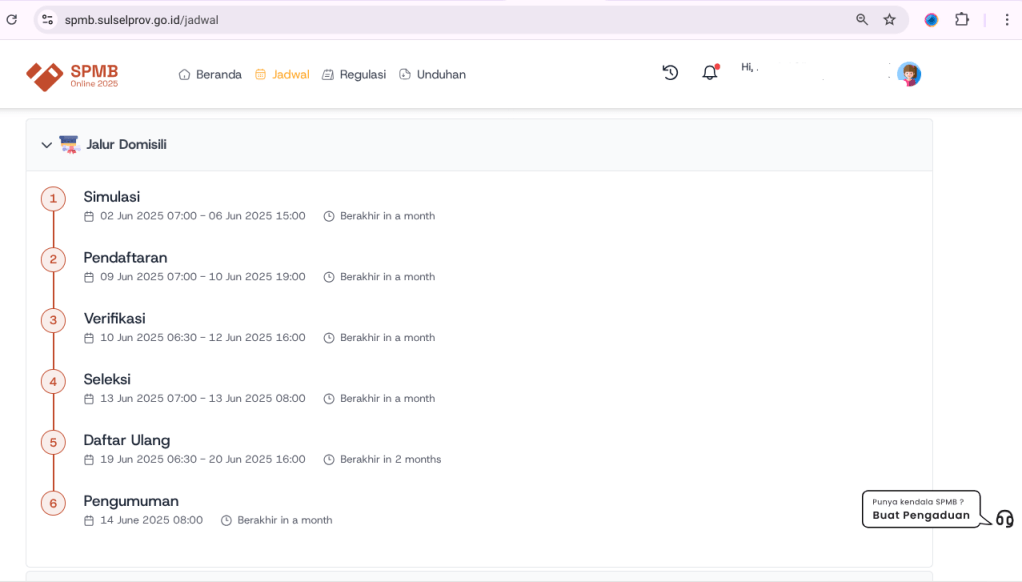Open Chrome three-dot menu
The height and width of the screenshot is (582, 1022).
click(1006, 20)
